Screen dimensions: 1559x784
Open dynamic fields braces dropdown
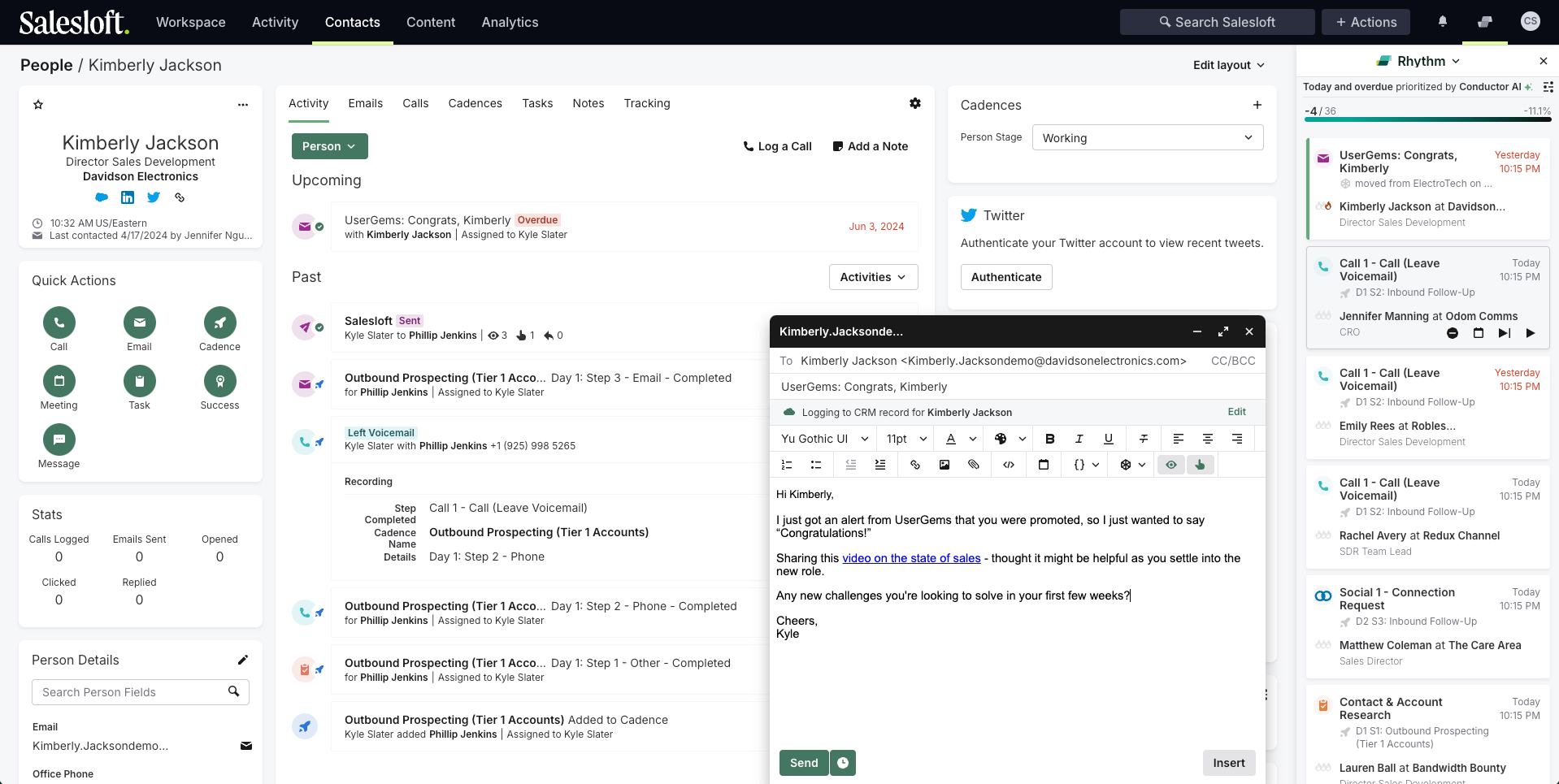1086,465
